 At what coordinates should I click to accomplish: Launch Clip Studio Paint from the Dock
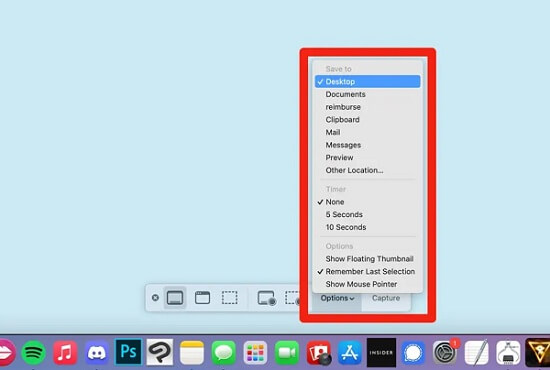160,352
